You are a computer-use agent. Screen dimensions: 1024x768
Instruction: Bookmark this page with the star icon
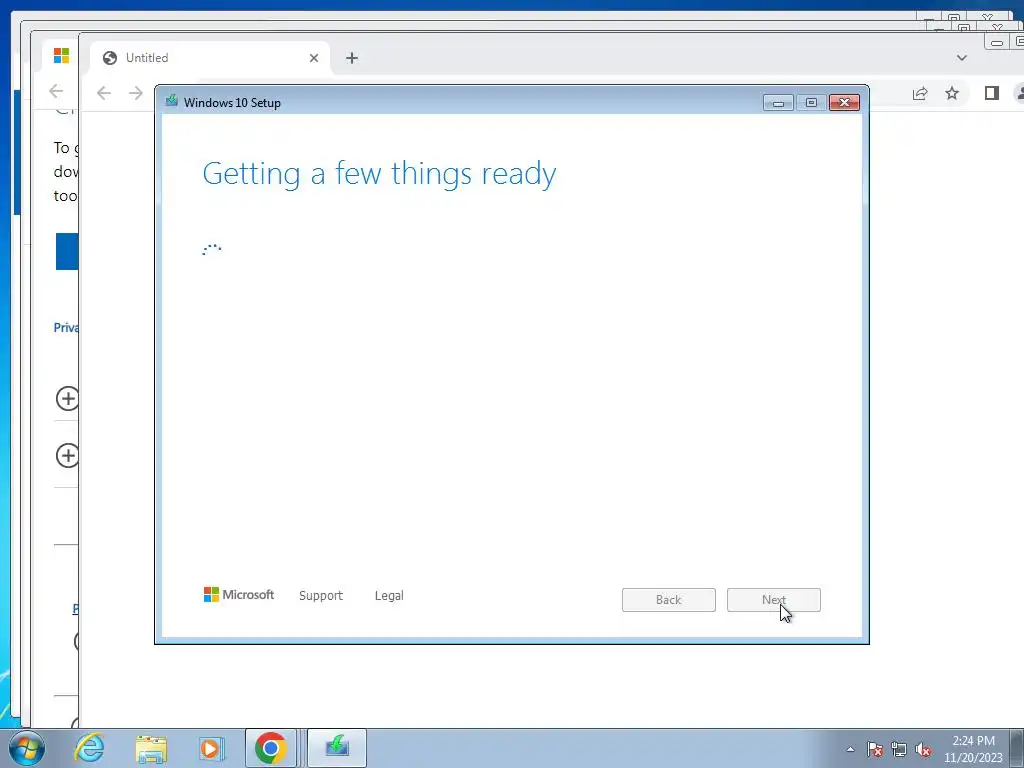point(952,93)
